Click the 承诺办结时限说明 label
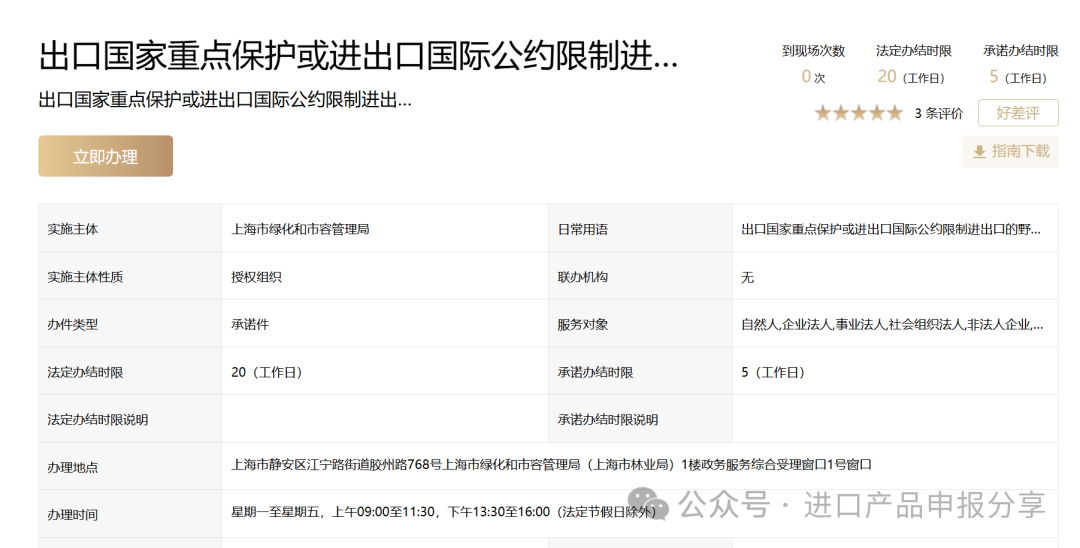 tap(608, 419)
